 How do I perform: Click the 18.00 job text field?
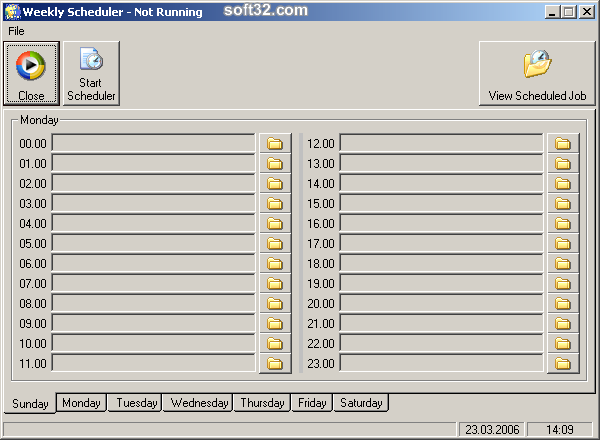tap(442, 263)
